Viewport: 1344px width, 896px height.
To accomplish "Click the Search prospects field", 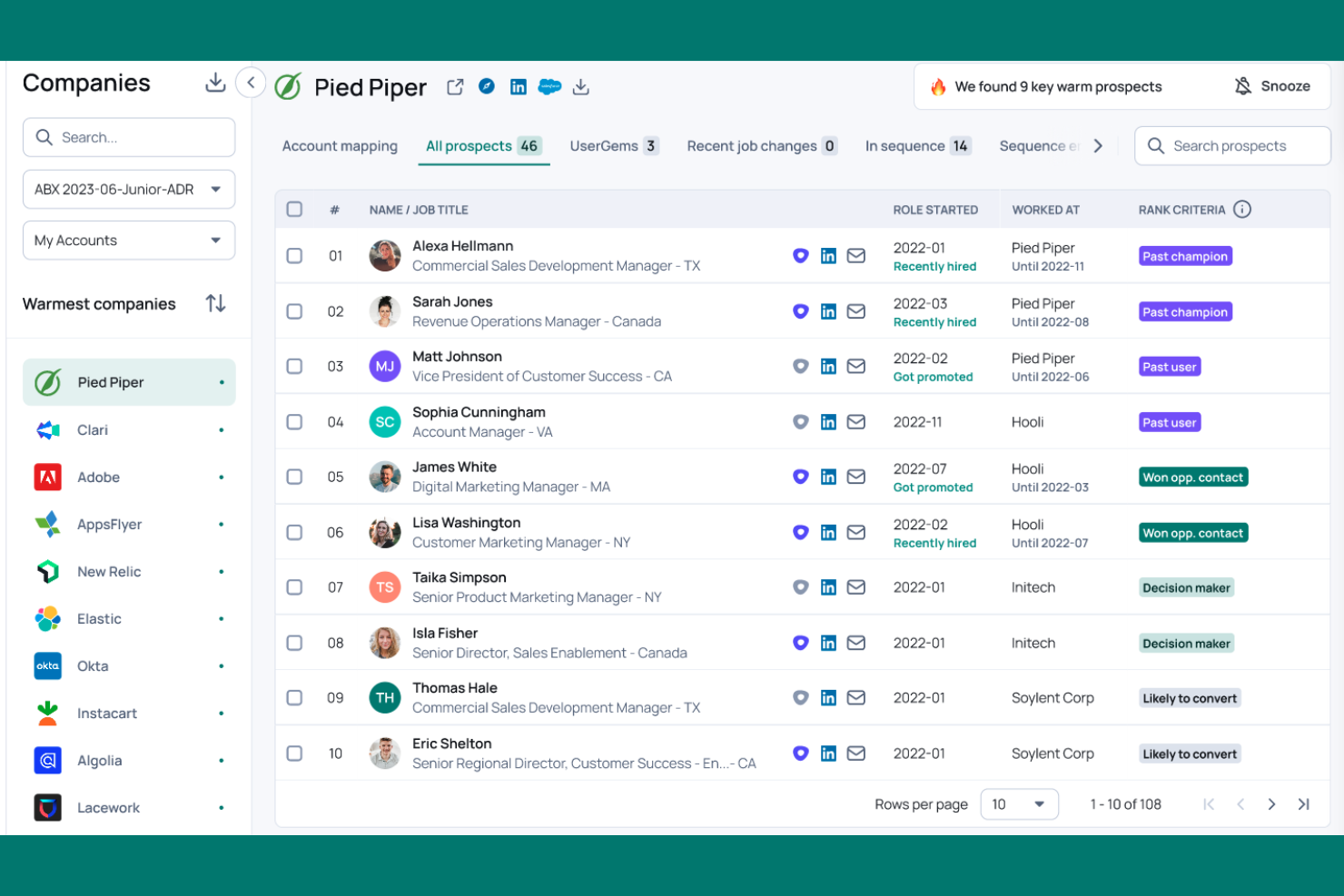I will click(x=1232, y=146).
